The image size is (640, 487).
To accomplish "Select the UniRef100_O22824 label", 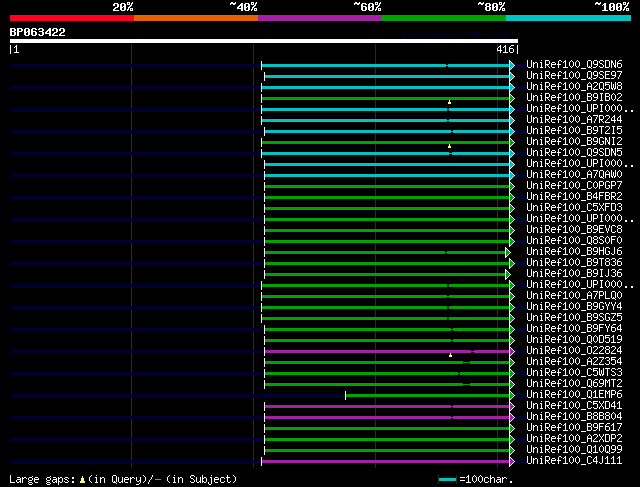I will (x=574, y=351).
